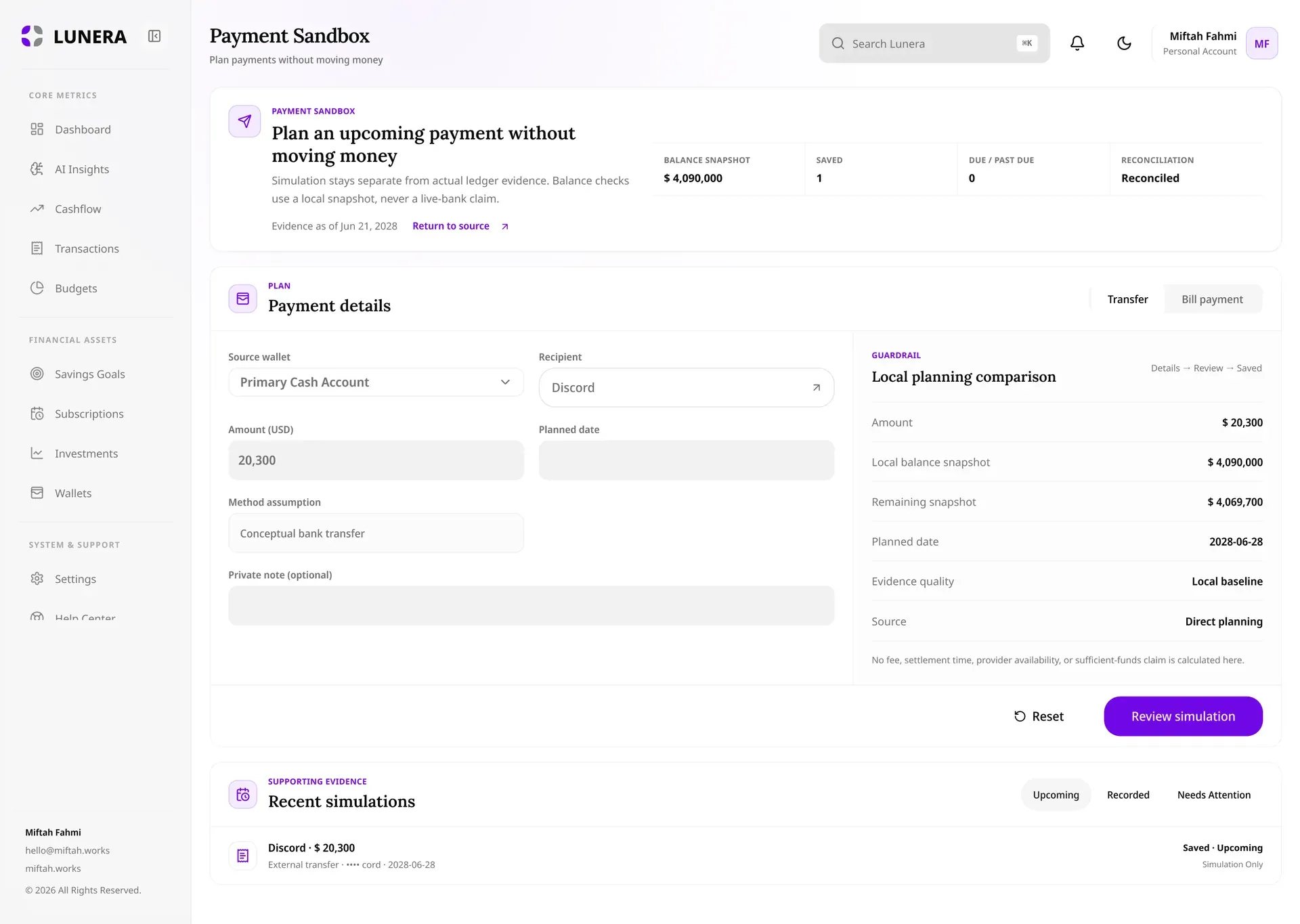This screenshot has width=1300, height=924.
Task: Click the AI Insights brain icon
Action: click(x=37, y=169)
